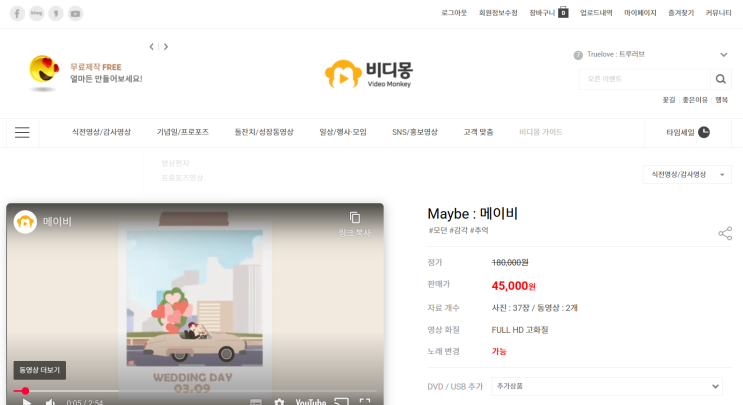Open the video settings gear
This screenshot has height=405, width=743.
coord(279,402)
